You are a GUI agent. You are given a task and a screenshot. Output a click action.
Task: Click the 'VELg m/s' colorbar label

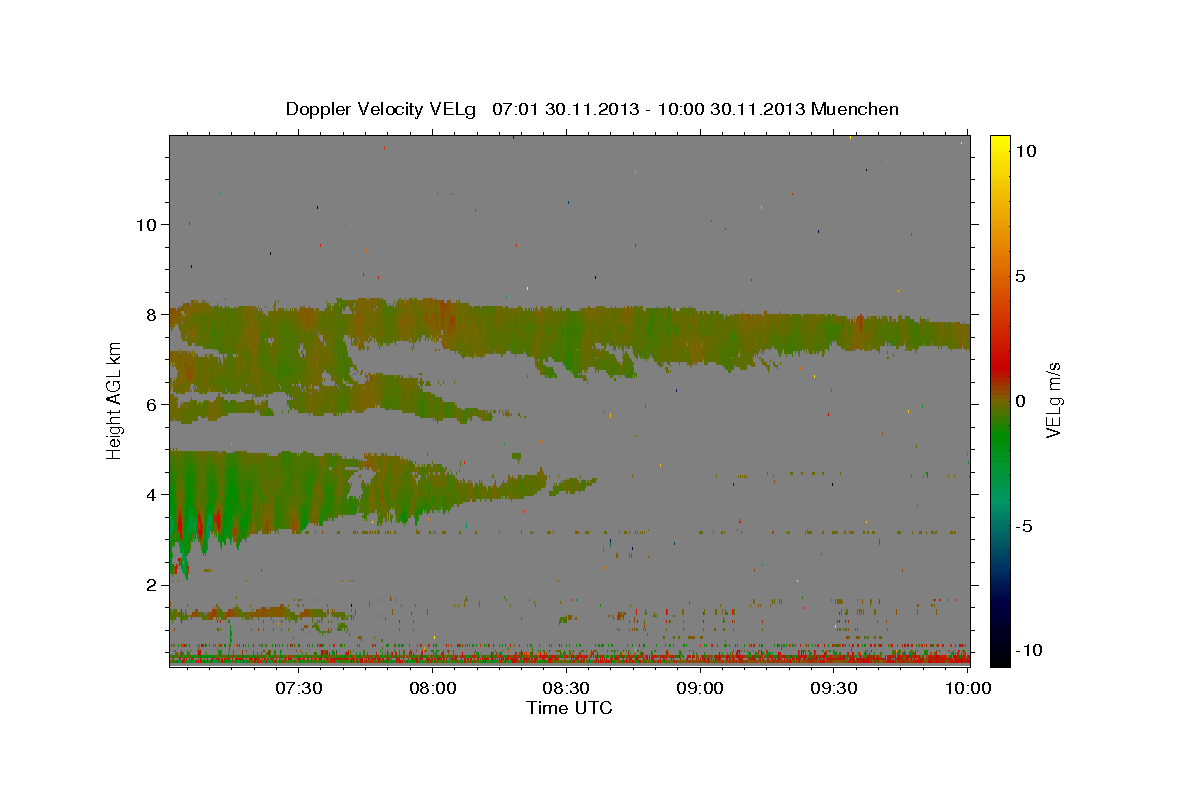tap(1053, 401)
